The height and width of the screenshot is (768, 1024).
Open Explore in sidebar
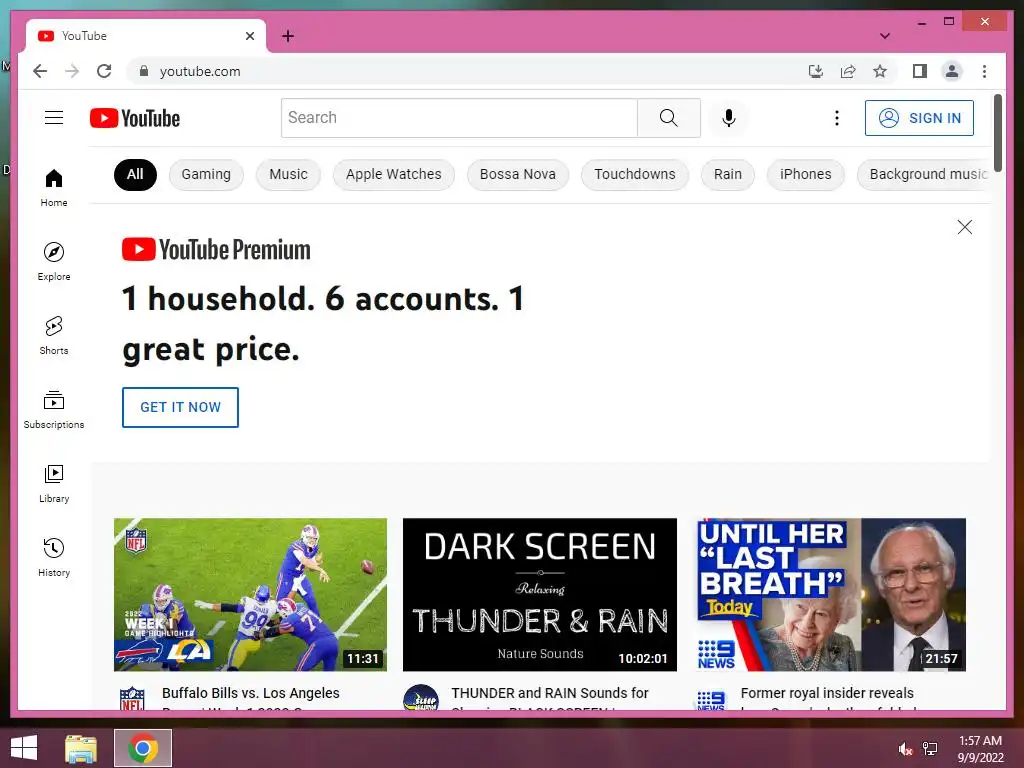click(x=54, y=261)
